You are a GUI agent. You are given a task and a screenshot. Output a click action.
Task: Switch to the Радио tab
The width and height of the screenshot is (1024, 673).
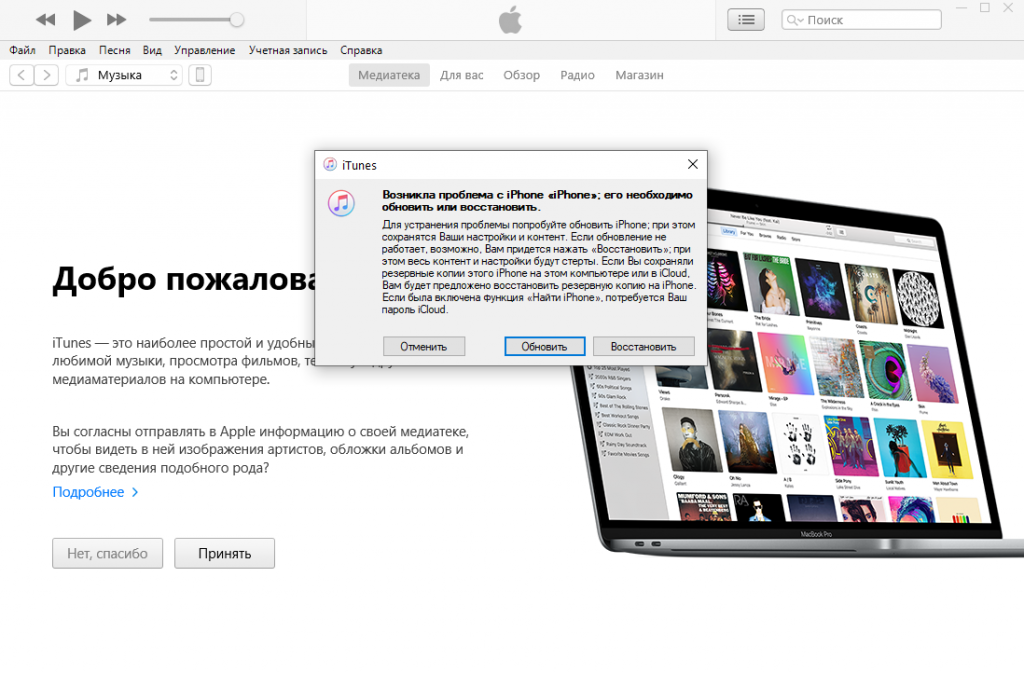click(x=577, y=75)
